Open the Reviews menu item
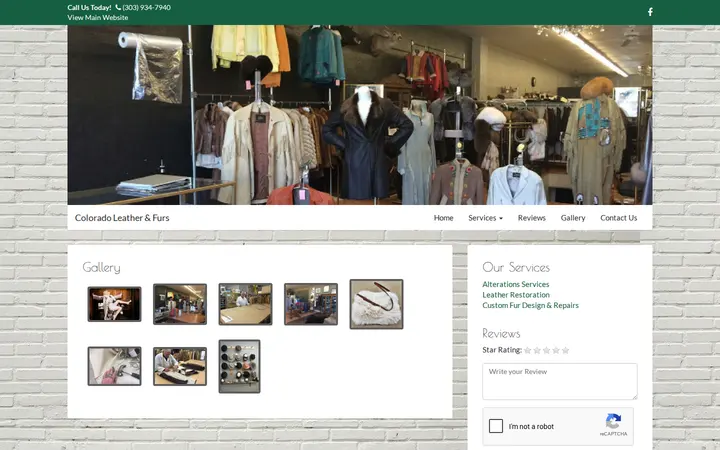The width and height of the screenshot is (720, 450). [532, 218]
